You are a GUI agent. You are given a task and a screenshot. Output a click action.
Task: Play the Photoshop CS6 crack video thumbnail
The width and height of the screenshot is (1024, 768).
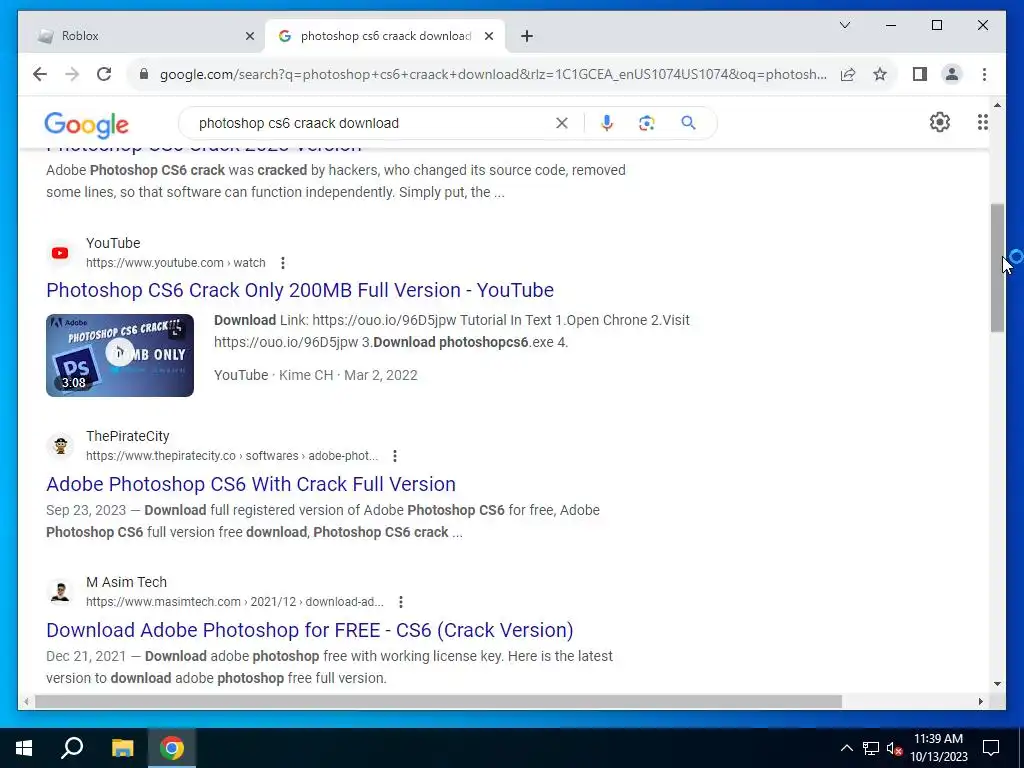pos(120,355)
